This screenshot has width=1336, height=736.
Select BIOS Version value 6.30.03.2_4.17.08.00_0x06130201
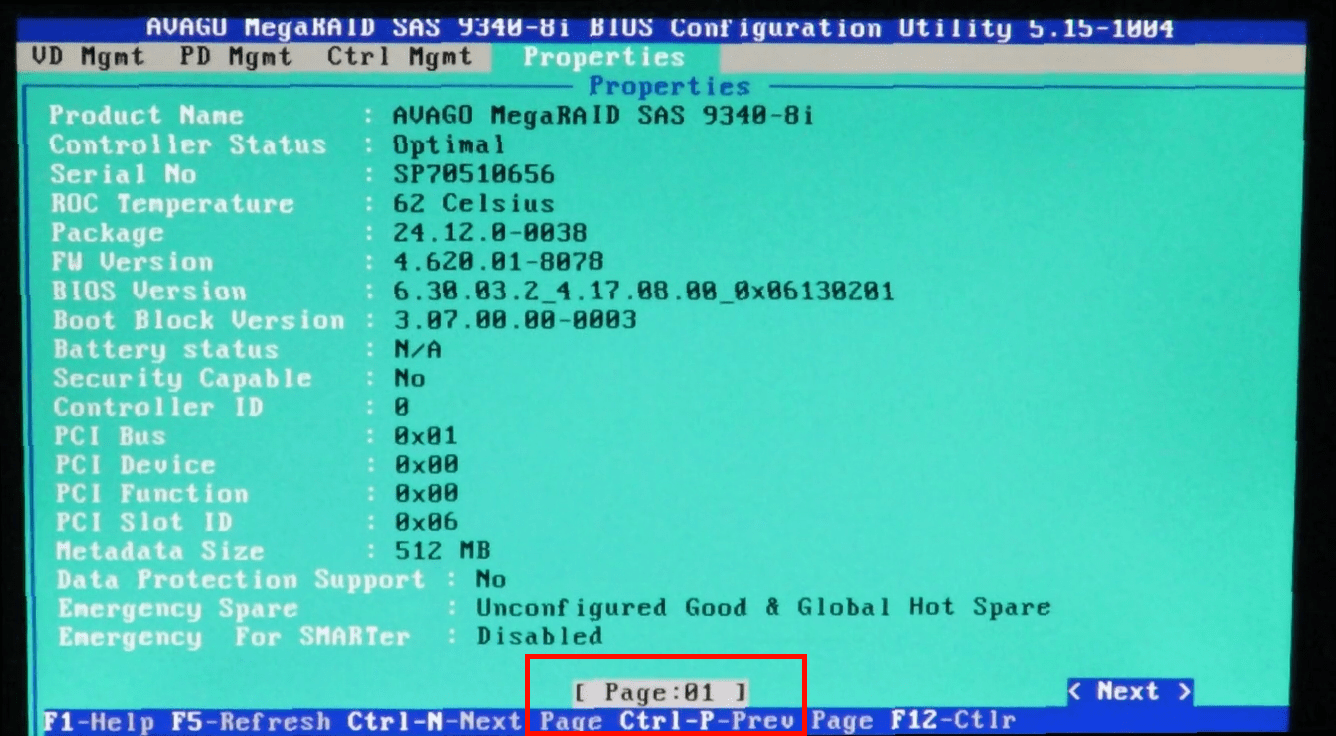(x=644, y=291)
